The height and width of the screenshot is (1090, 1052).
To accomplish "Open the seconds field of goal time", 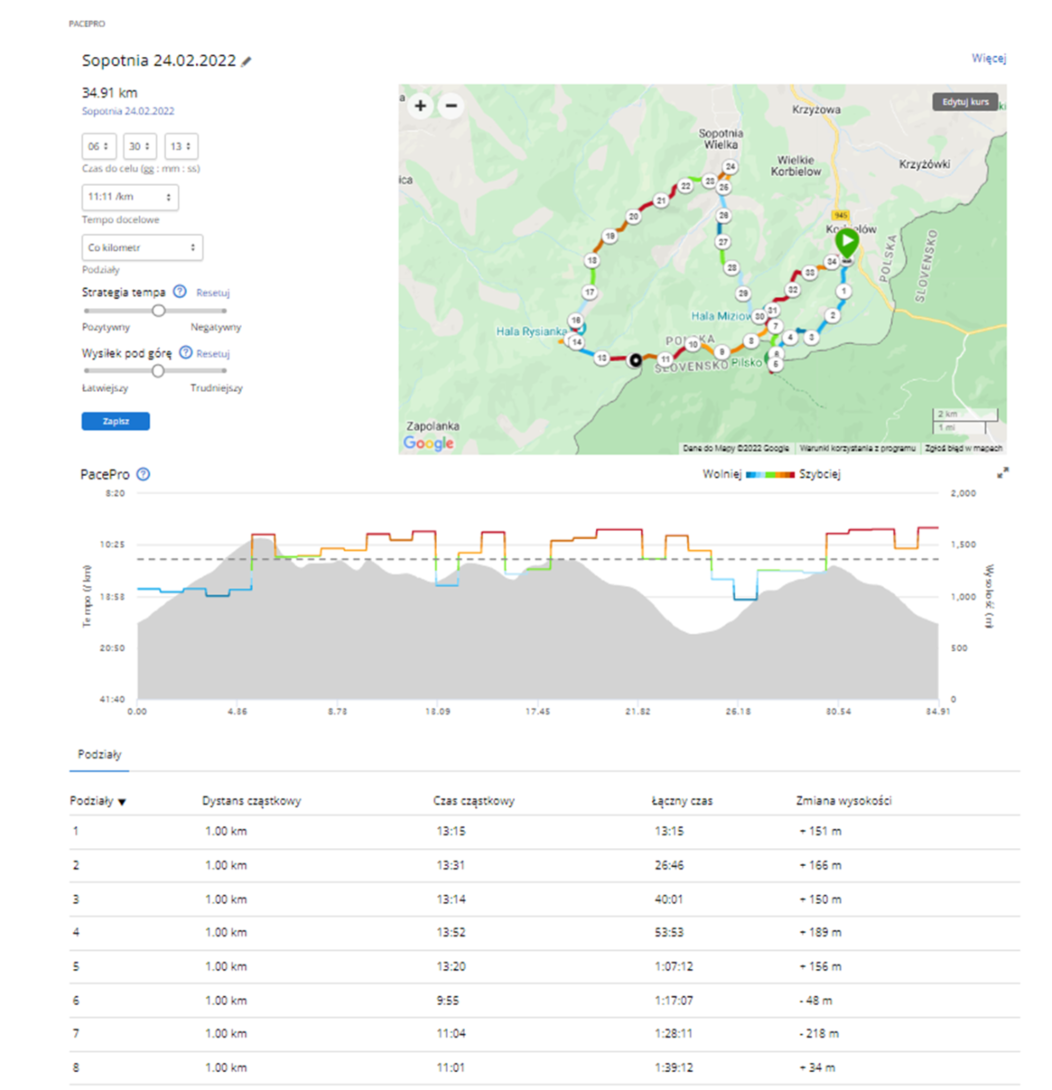I will 181,147.
